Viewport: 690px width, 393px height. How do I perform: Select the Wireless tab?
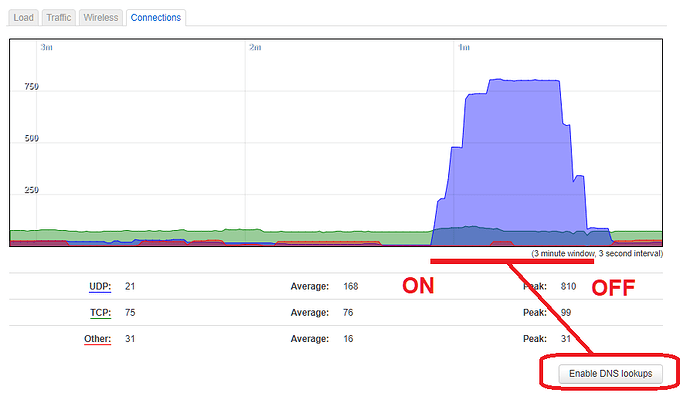[x=101, y=18]
